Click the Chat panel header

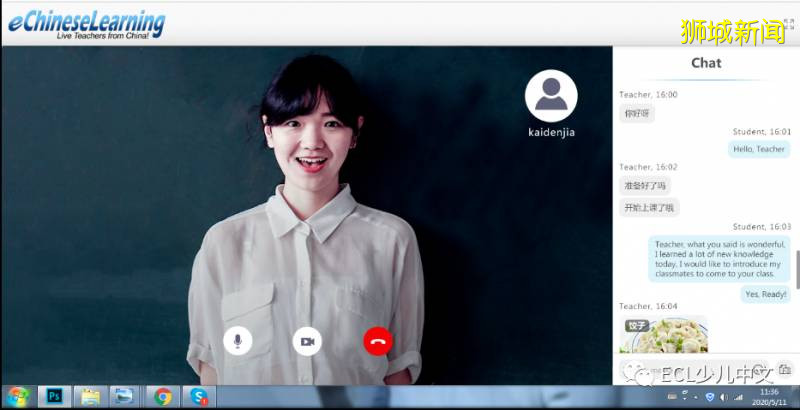tap(706, 63)
